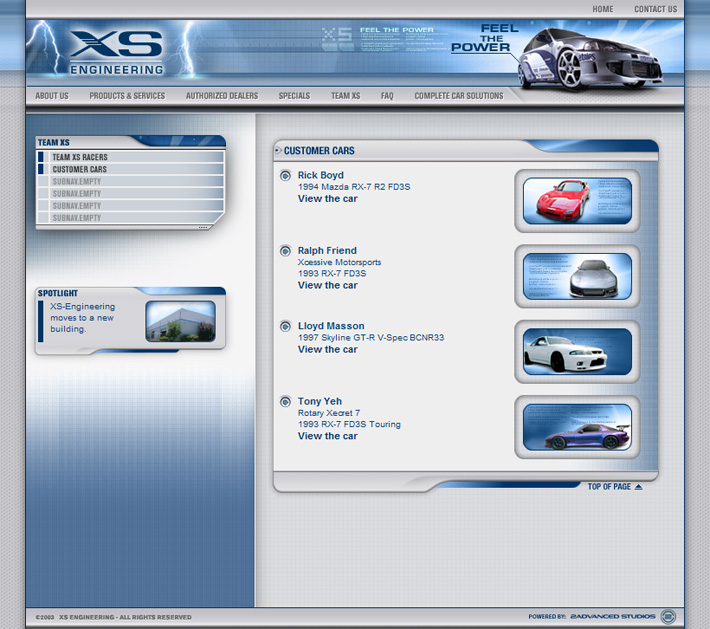Click View the car for Ralph Friend
The width and height of the screenshot is (710, 629).
tap(327, 285)
